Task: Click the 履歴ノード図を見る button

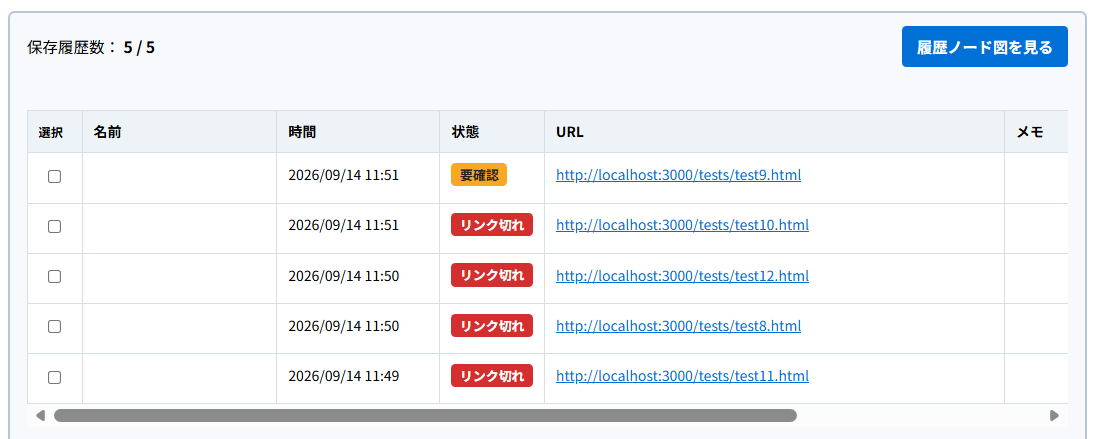Action: (x=984, y=47)
